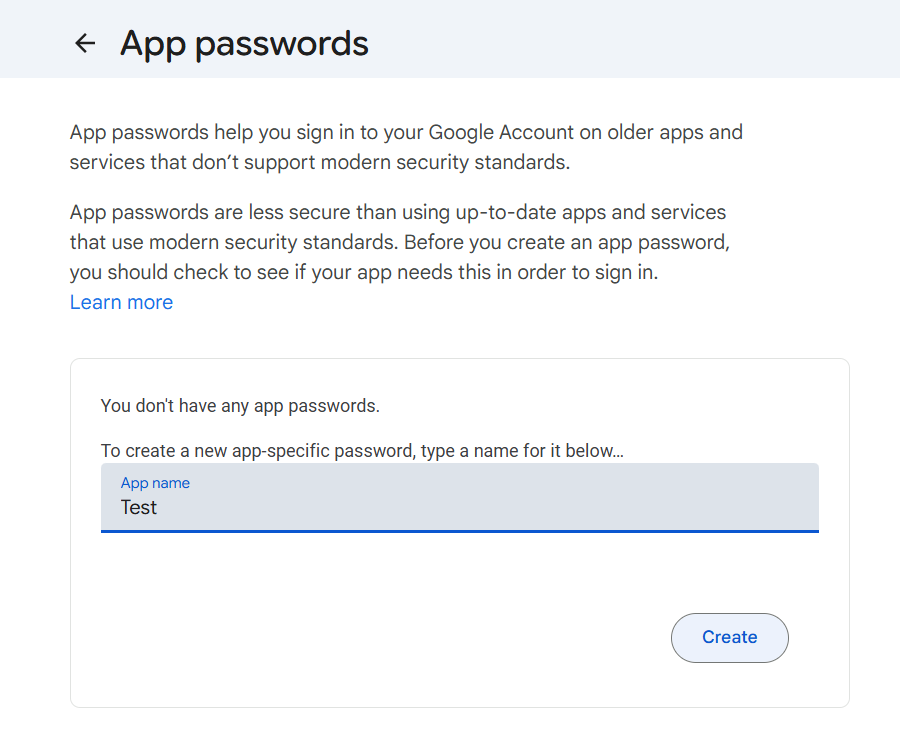Select the text Test in the field
The width and height of the screenshot is (900, 747).
pyautogui.click(x=139, y=507)
